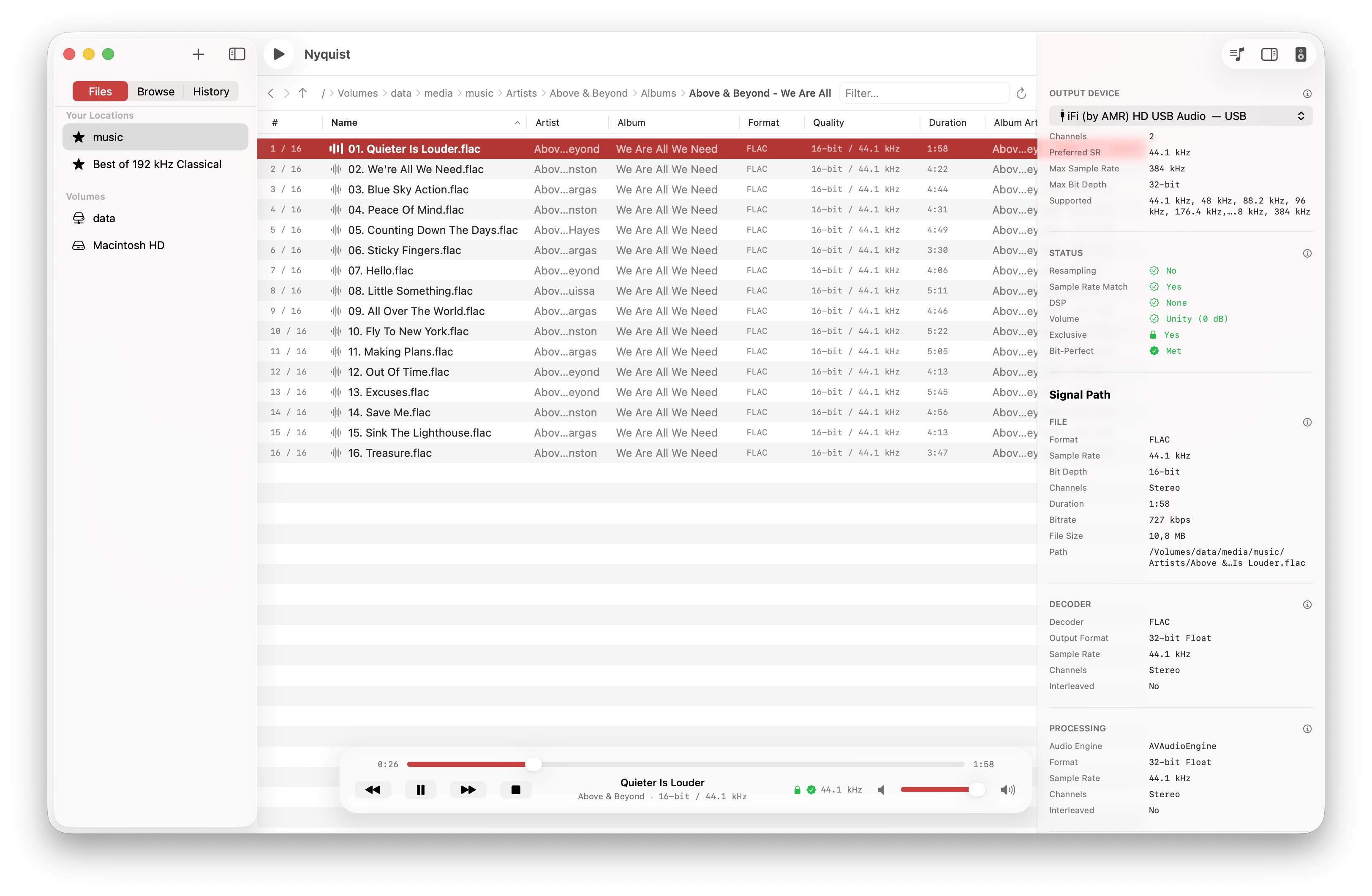Switch to the Browse tab
1372x896 pixels.
tap(155, 92)
